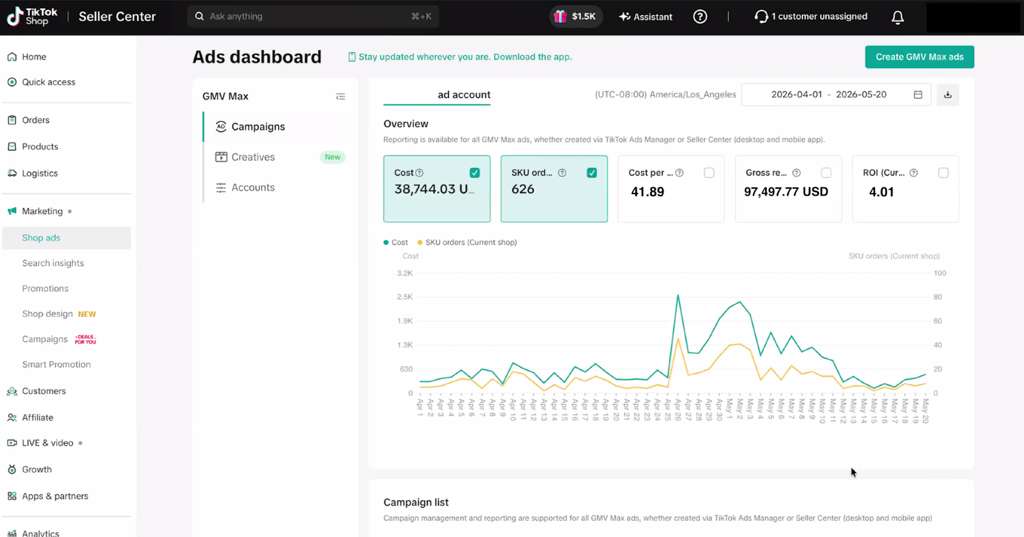Click the Campaign list heading
Image resolution: width=1024 pixels, height=537 pixels.
[x=416, y=502]
